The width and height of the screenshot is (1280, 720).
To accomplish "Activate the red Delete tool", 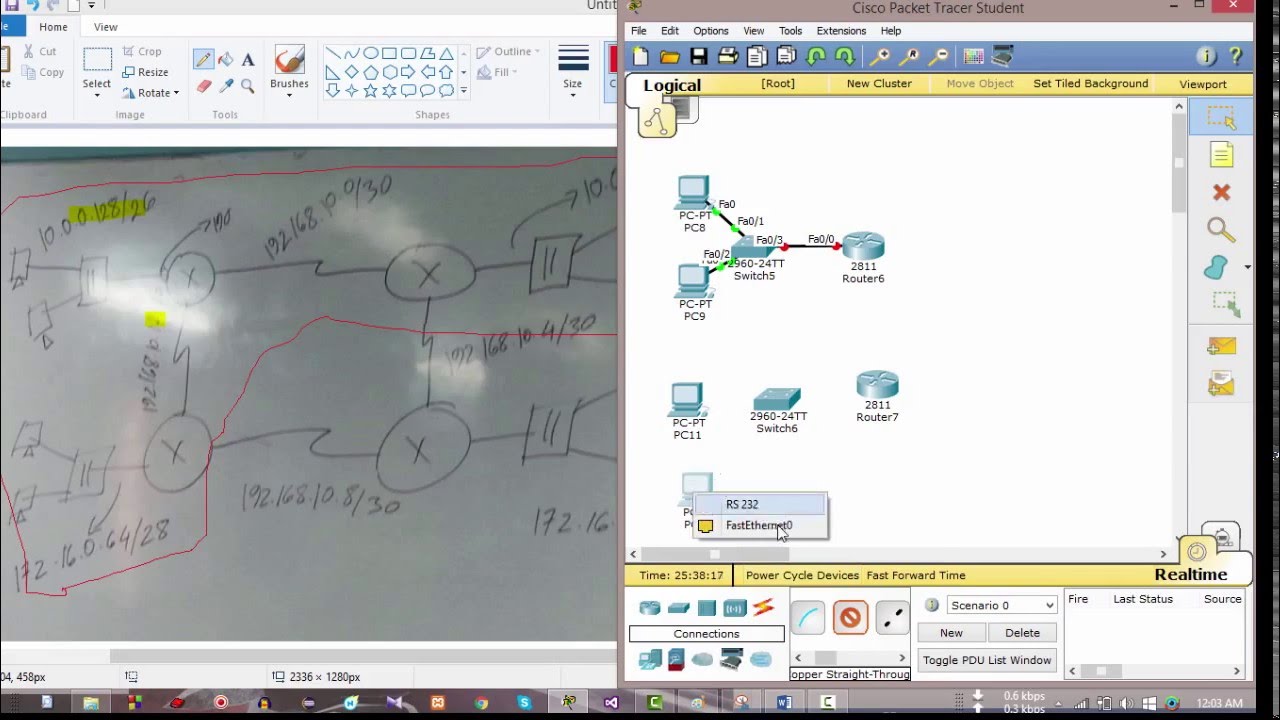I will [1221, 192].
